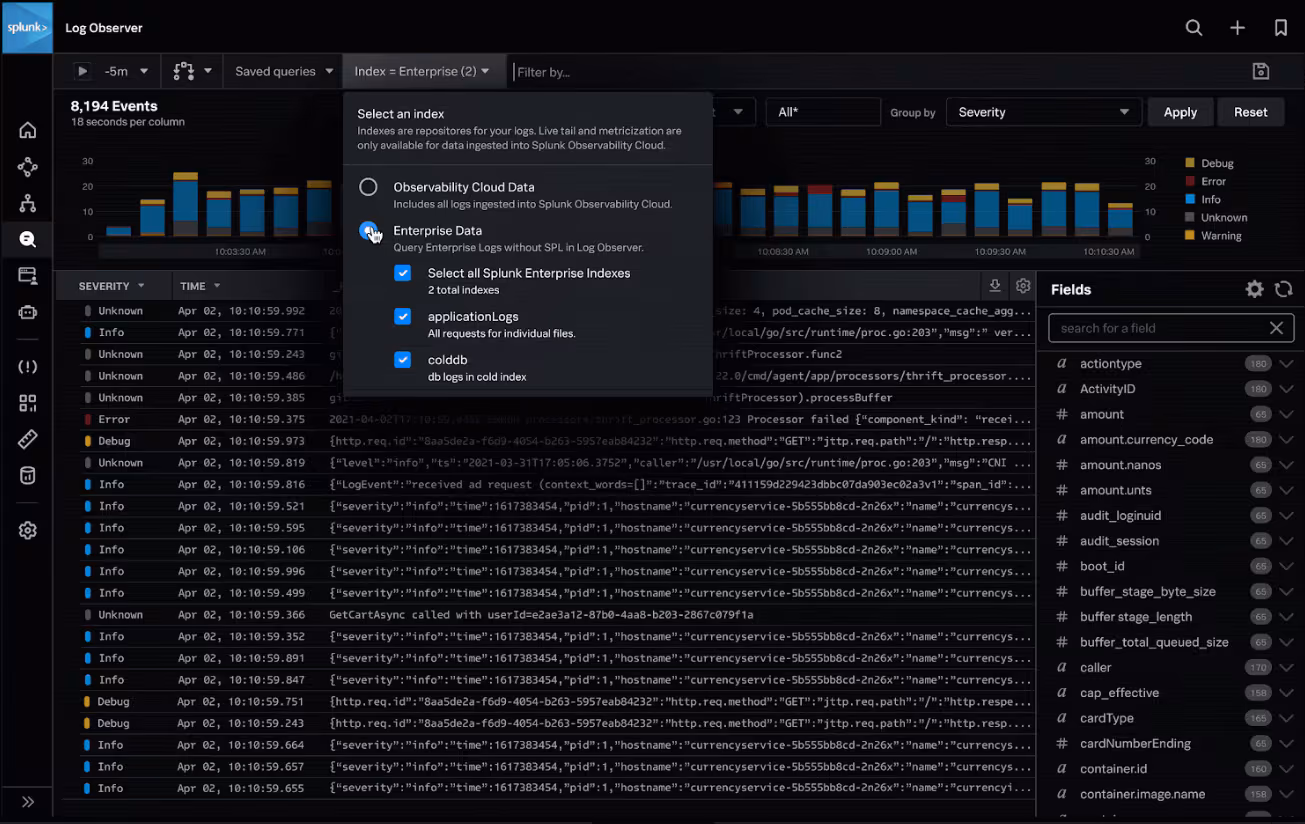Open the alerts exclamation icon in sidebar

(x=27, y=366)
